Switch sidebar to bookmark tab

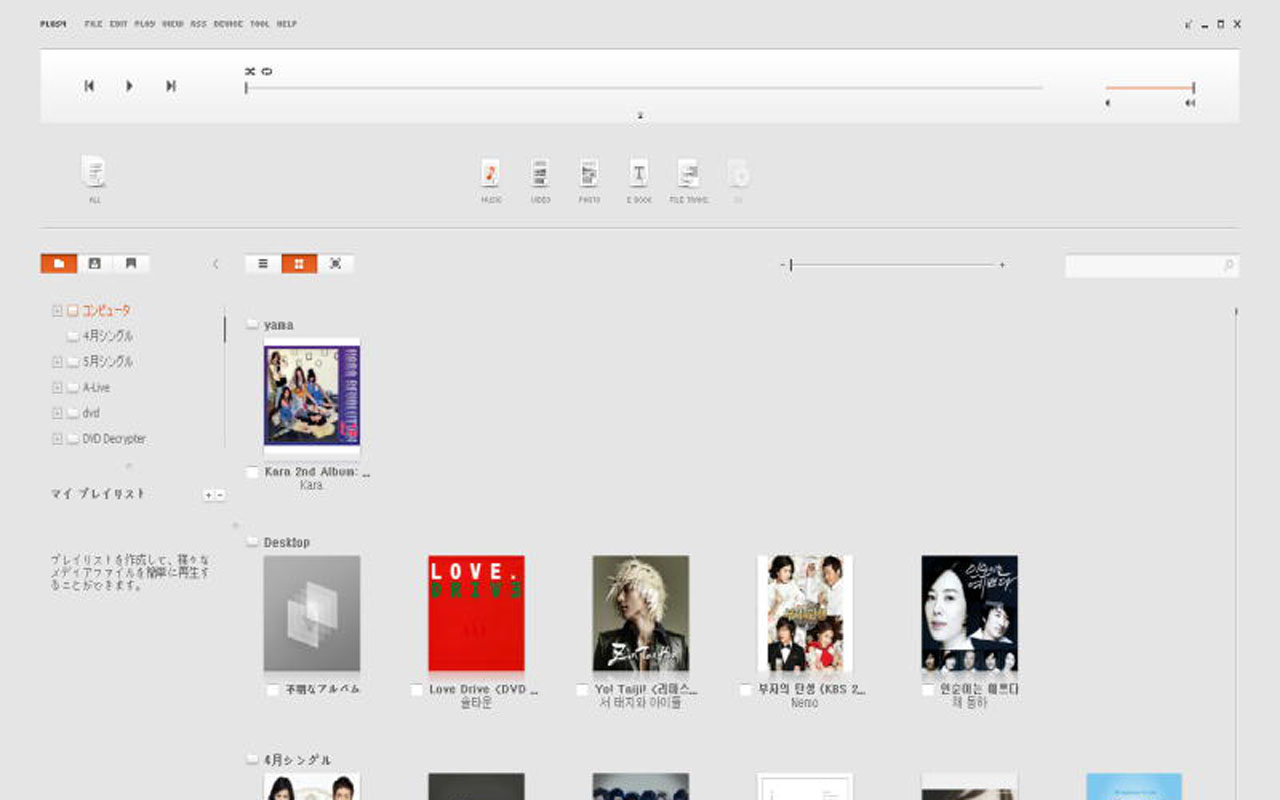(x=131, y=264)
